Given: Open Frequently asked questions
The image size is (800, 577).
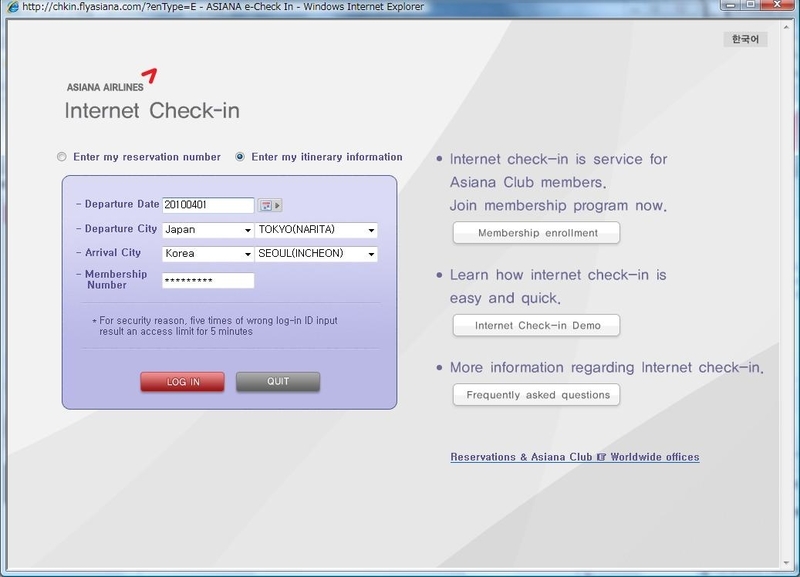Looking at the screenshot, I should (537, 395).
